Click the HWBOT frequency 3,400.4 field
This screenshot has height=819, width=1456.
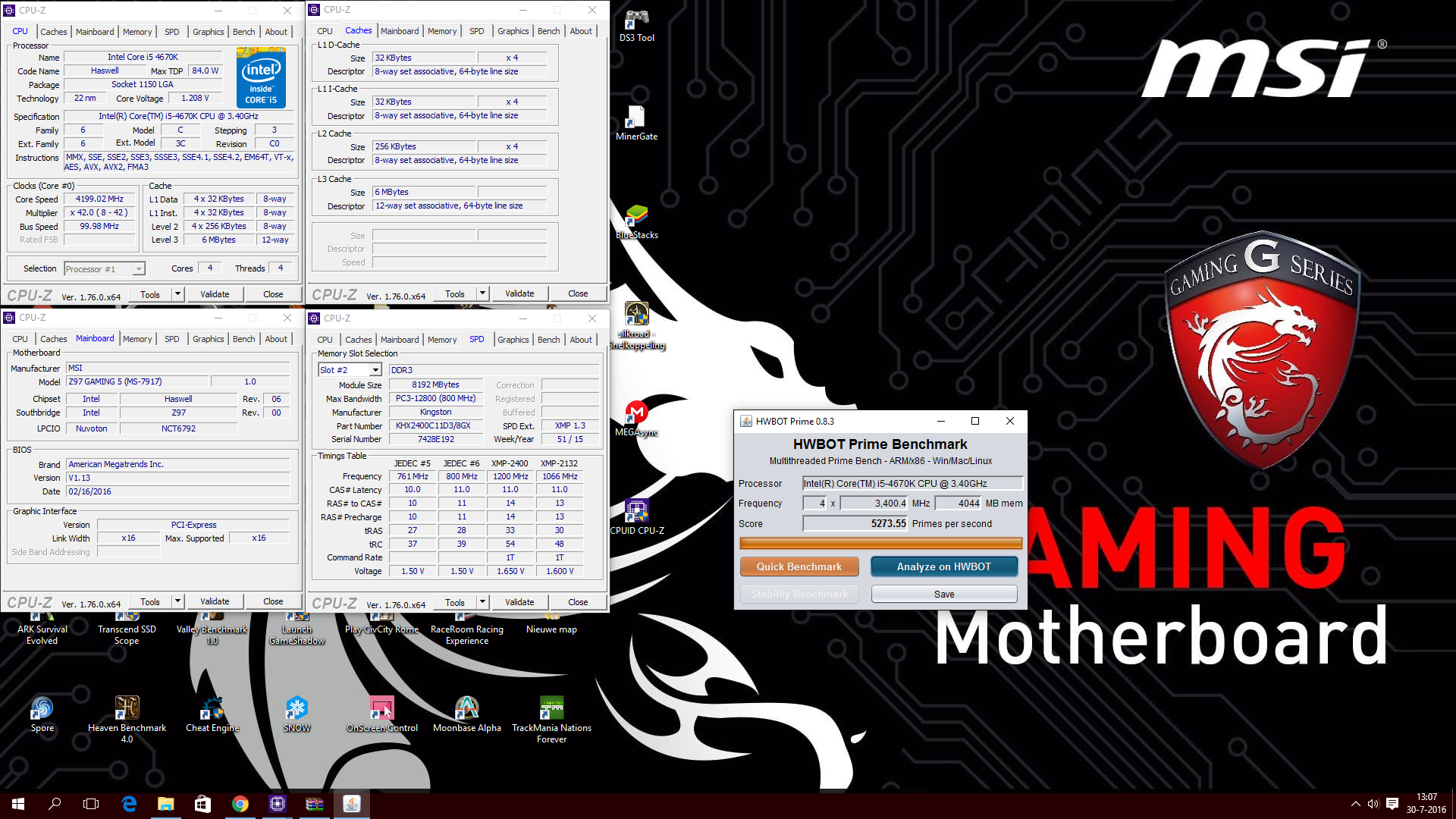click(x=874, y=503)
